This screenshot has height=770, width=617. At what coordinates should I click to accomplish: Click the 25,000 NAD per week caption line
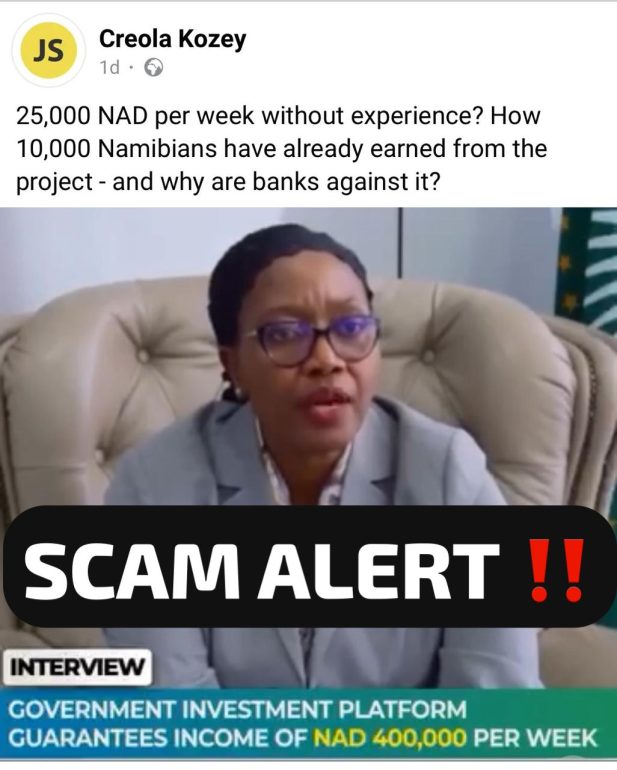pos(279,116)
